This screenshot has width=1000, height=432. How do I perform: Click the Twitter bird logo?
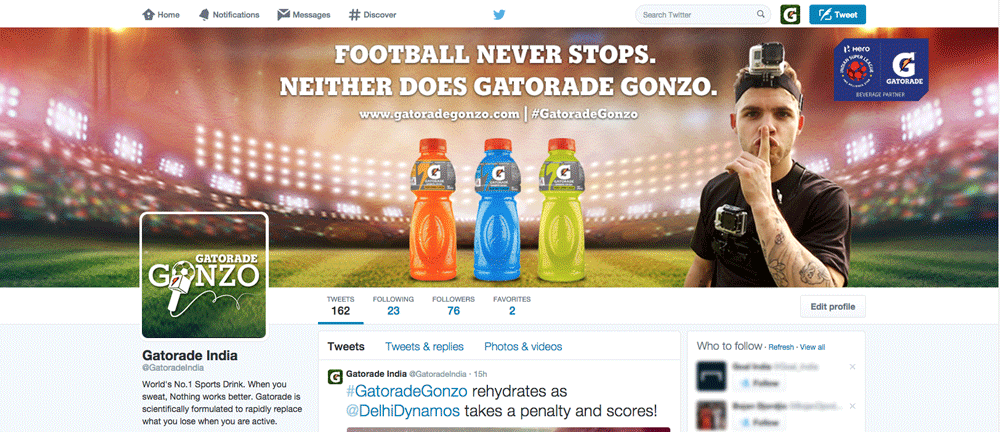tap(501, 15)
